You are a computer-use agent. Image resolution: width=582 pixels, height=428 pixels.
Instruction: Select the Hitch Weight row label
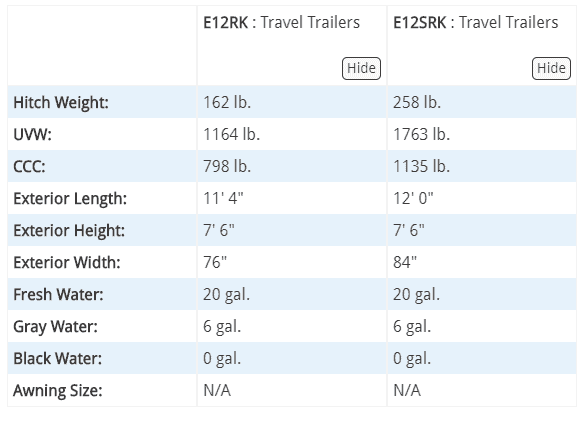(x=61, y=102)
